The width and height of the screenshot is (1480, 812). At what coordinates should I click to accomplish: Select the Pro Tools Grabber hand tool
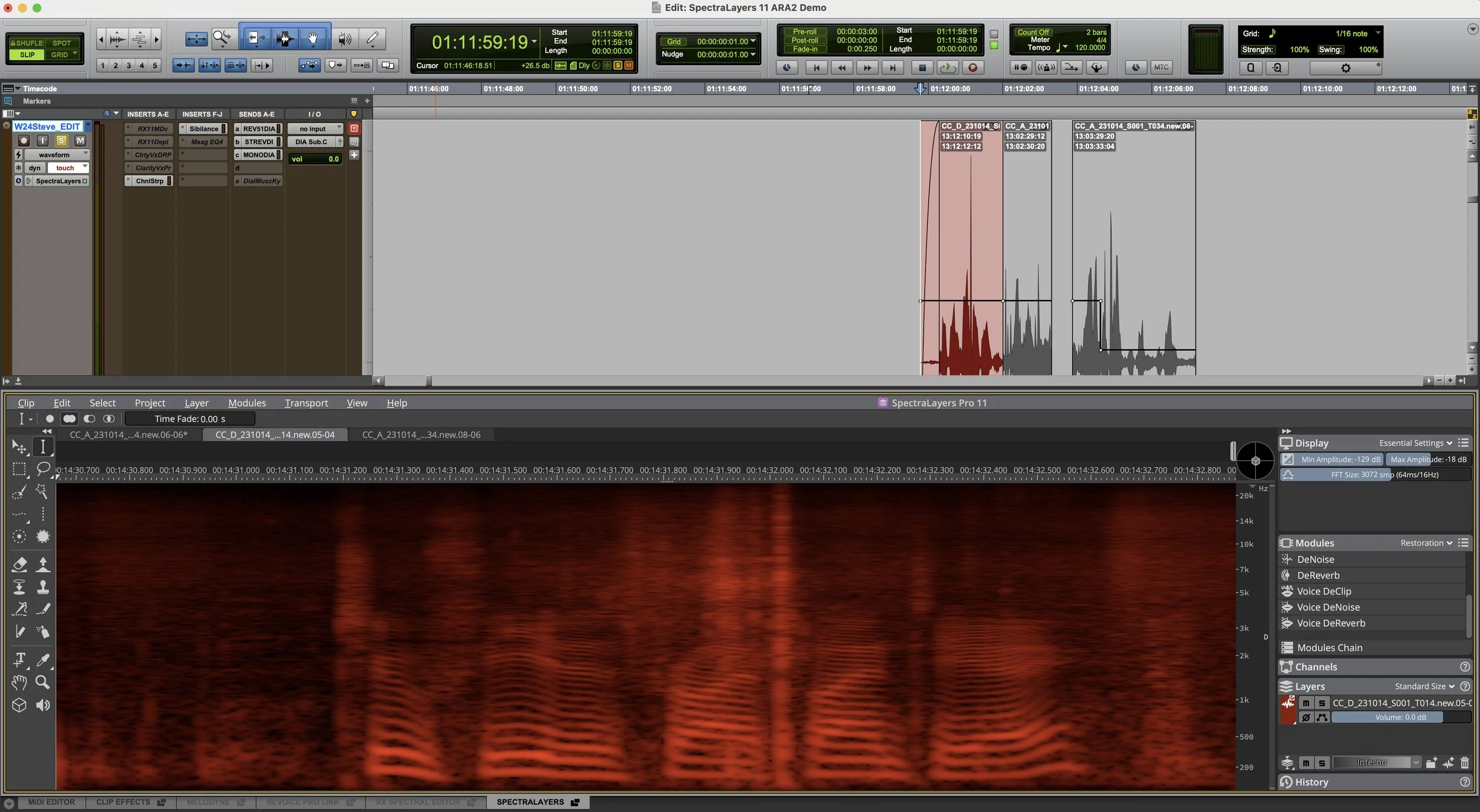click(313, 39)
